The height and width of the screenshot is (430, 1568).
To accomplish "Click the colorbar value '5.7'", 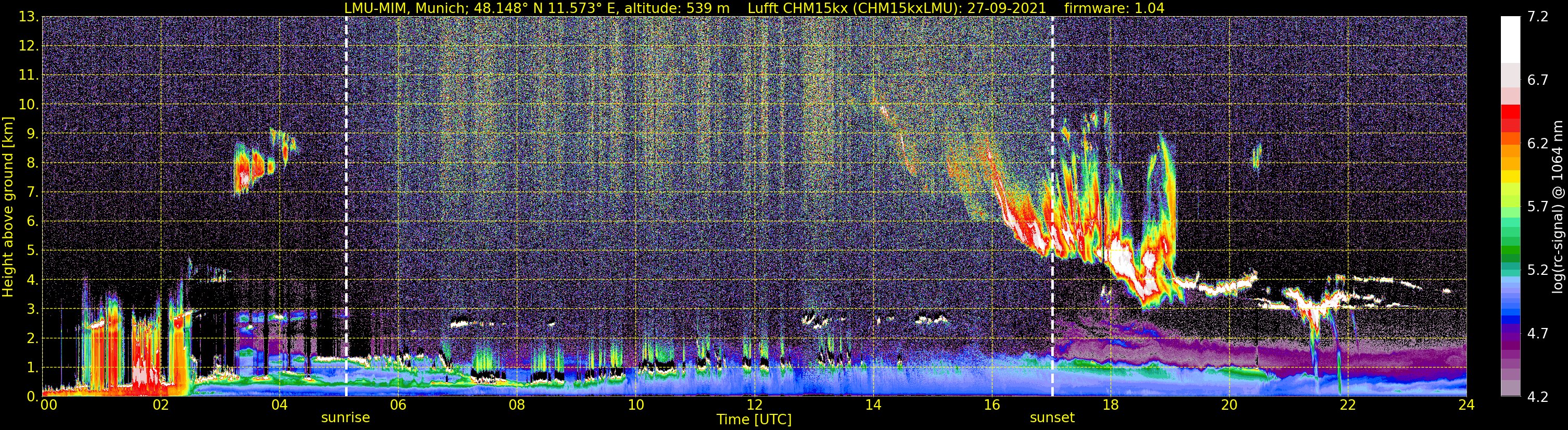I will click(1538, 207).
